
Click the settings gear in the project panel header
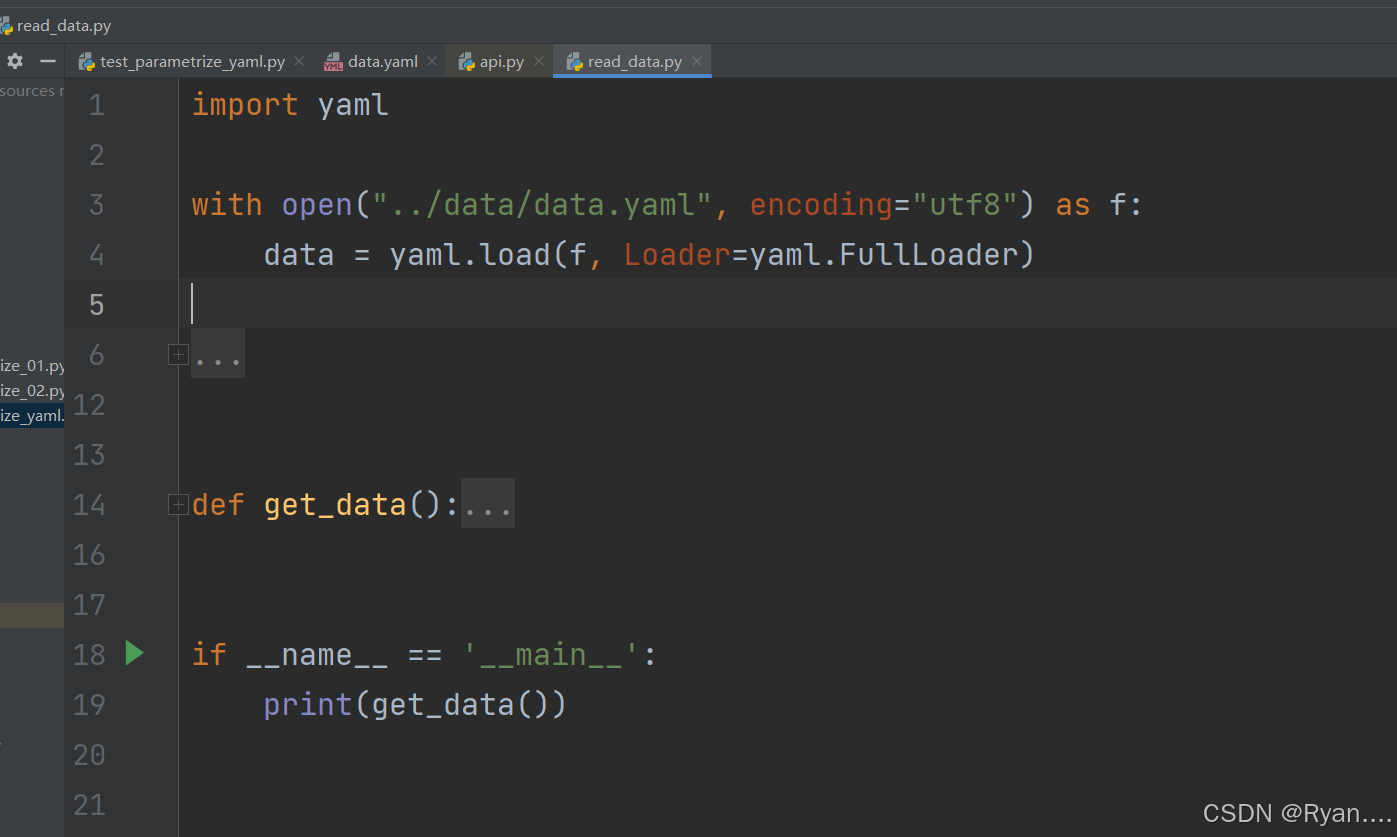pyautogui.click(x=14, y=61)
